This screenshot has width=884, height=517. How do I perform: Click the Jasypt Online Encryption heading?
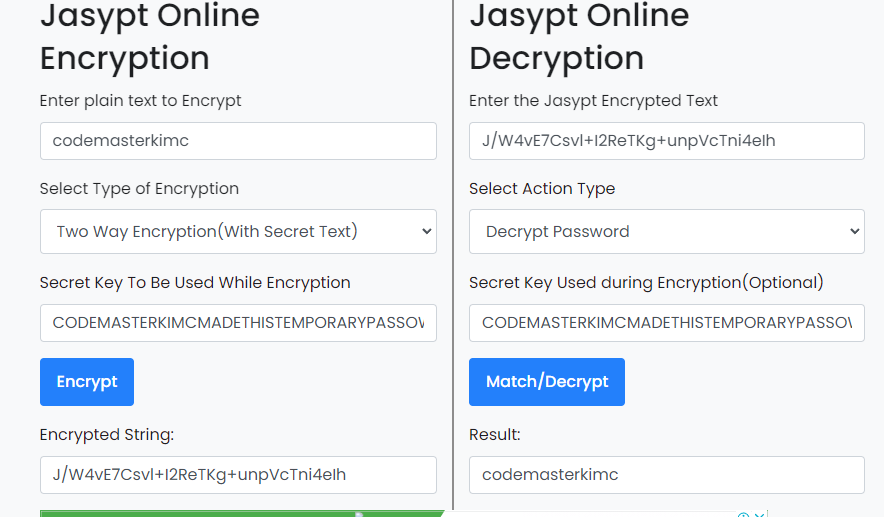[x=150, y=37]
